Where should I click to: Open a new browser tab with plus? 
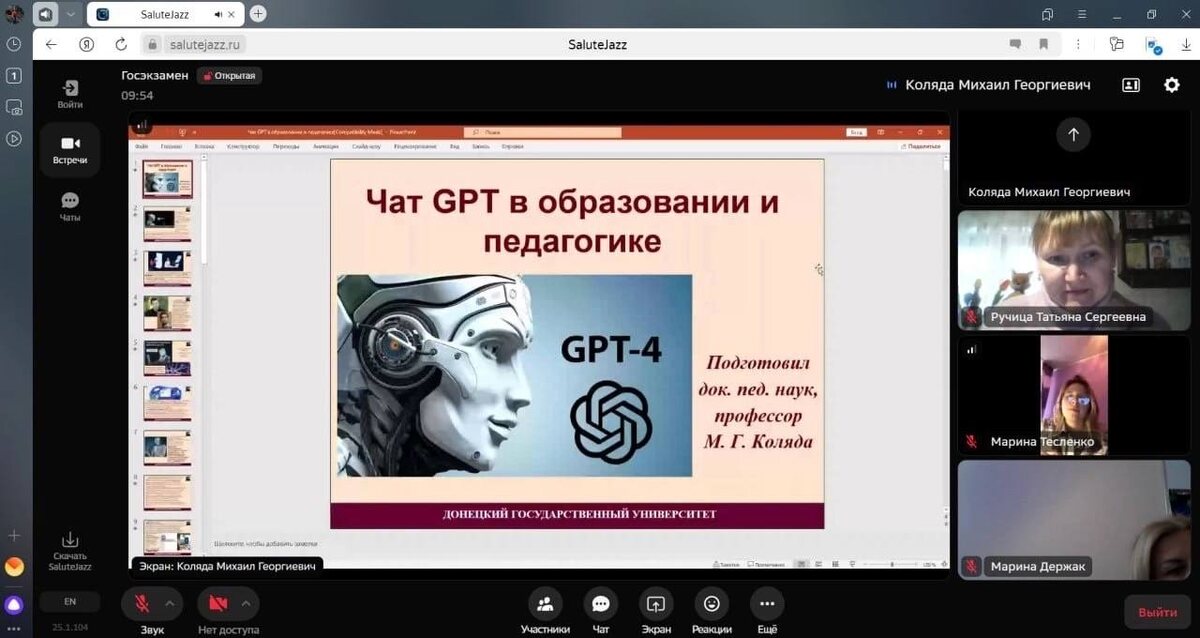(258, 14)
